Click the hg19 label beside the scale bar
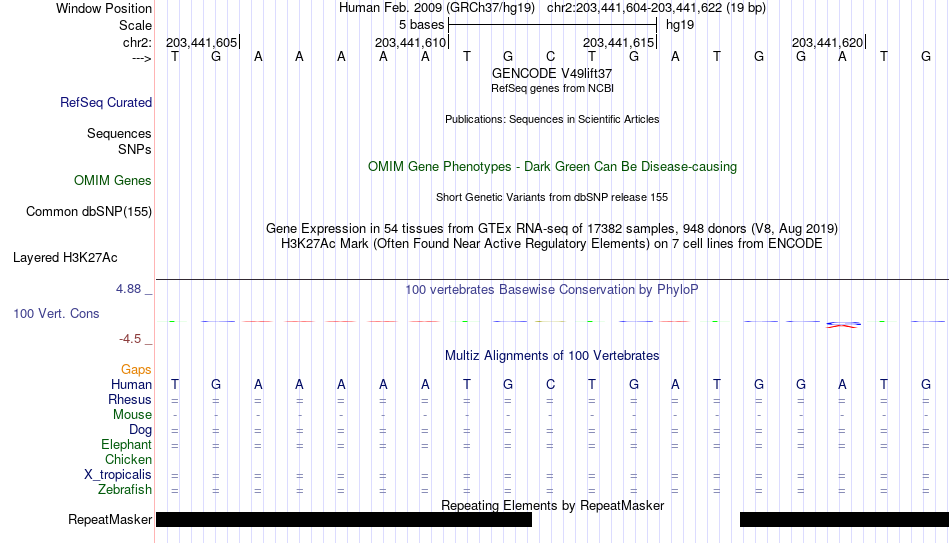This screenshot has height=543, width=950. pyautogui.click(x=680, y=25)
